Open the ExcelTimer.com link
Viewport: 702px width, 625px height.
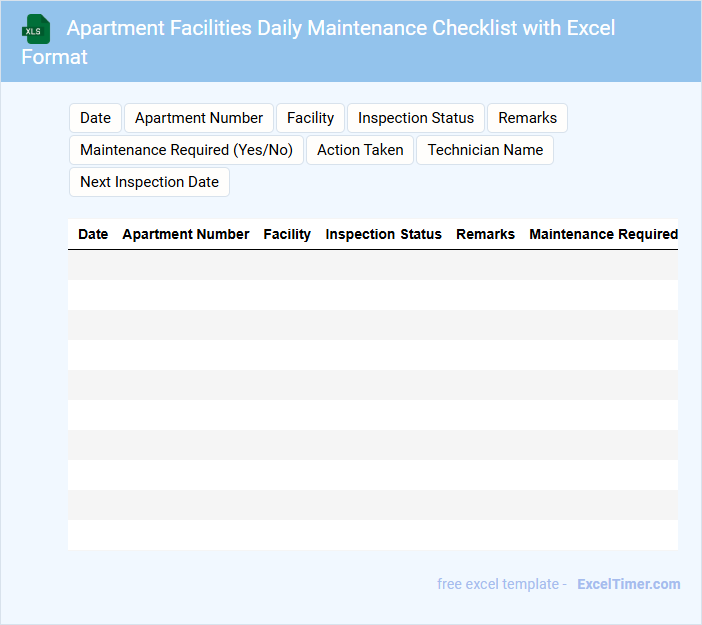pos(628,584)
